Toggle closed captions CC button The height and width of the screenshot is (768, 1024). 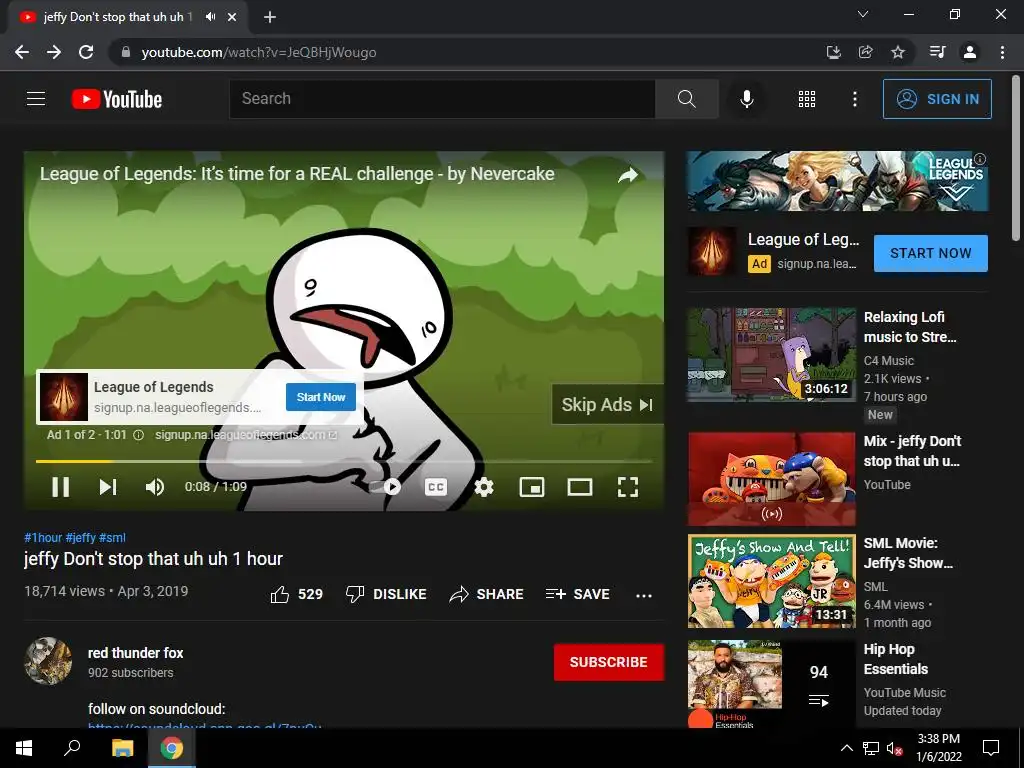(x=436, y=487)
